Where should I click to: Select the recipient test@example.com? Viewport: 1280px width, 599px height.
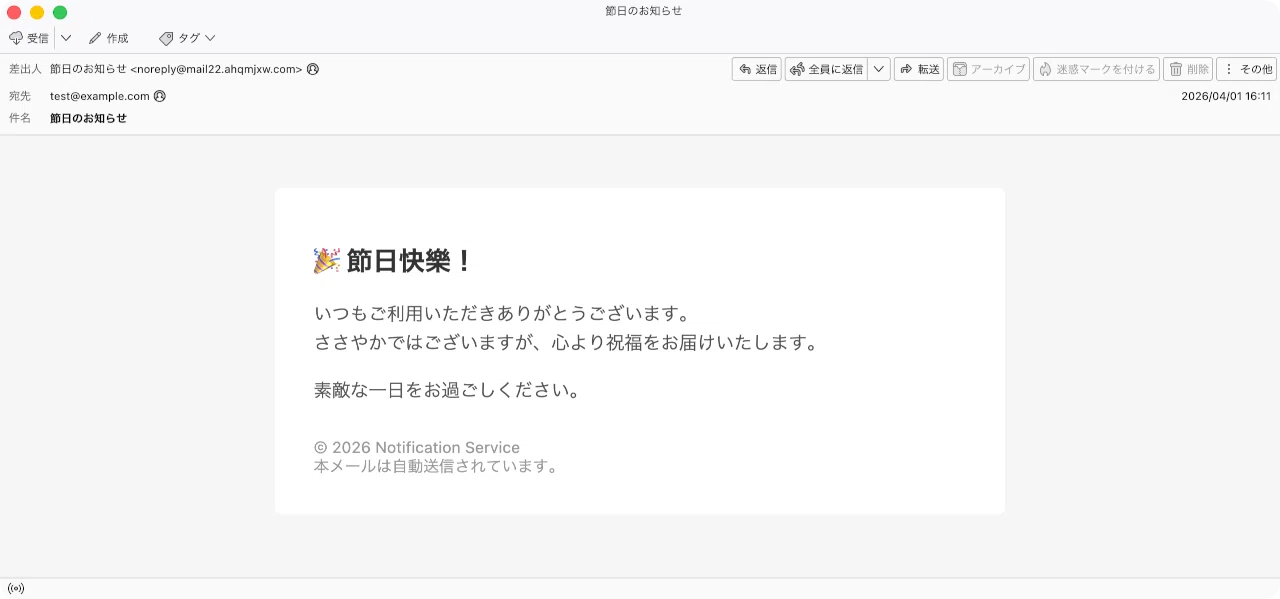point(100,96)
